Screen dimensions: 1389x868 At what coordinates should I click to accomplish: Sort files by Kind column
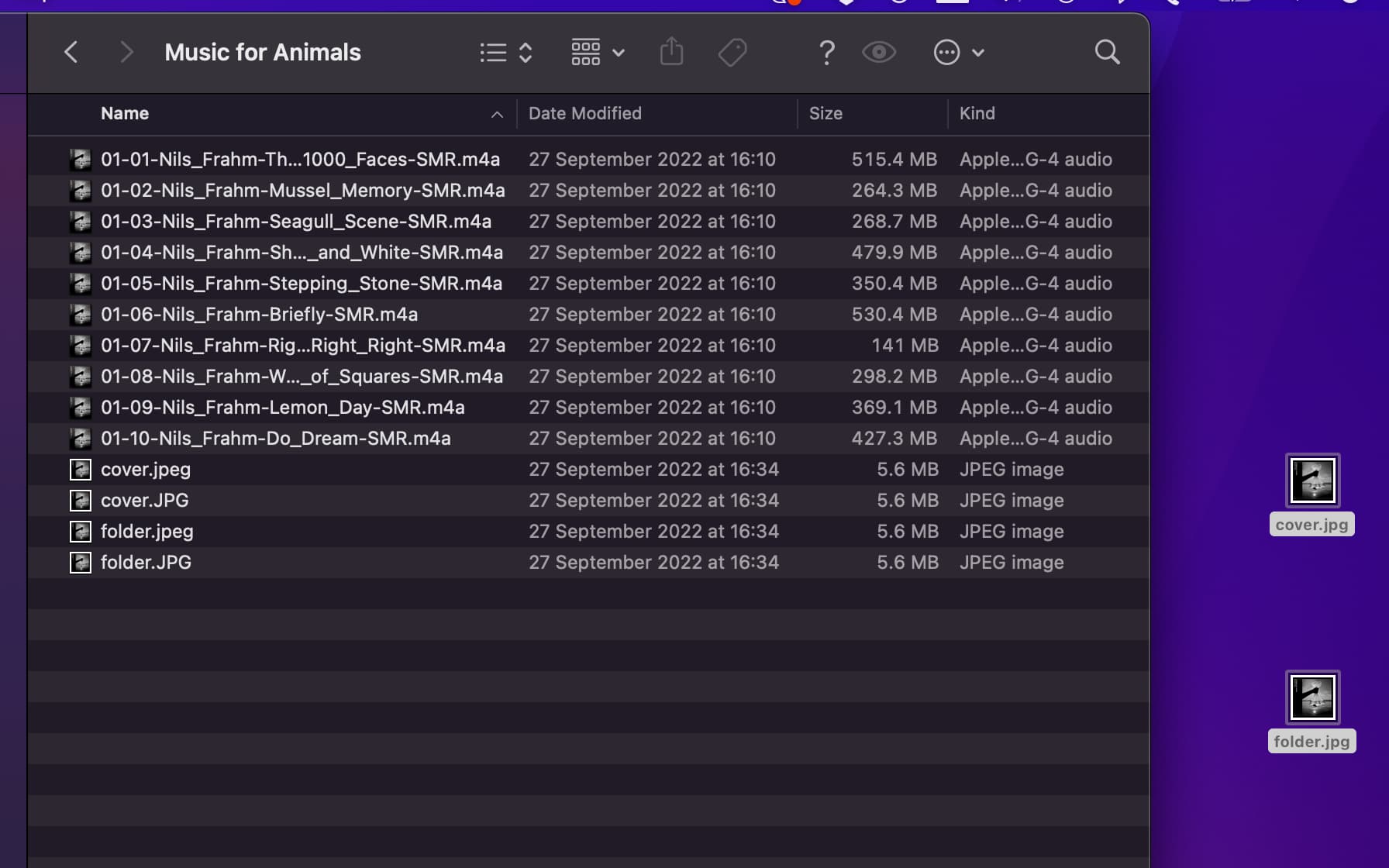coord(977,114)
